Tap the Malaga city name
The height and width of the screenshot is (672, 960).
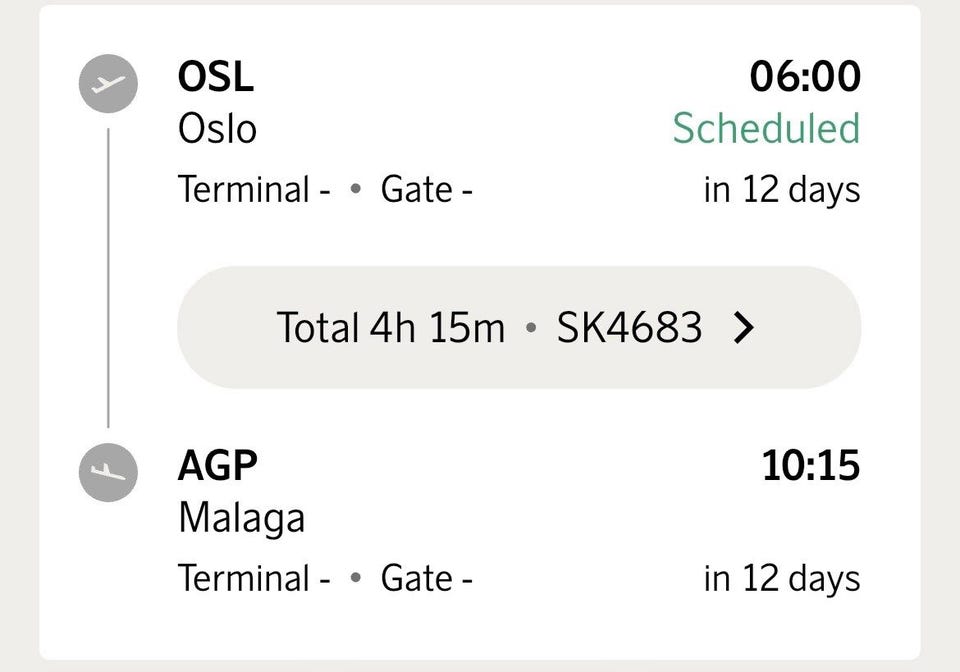tap(241, 519)
